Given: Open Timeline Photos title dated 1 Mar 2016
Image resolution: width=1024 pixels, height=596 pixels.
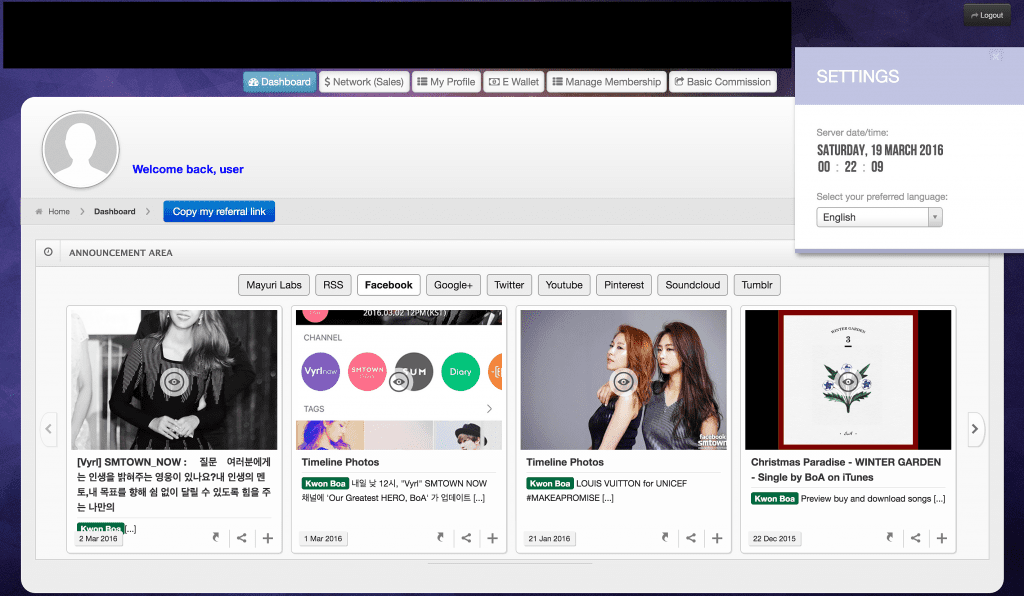Looking at the screenshot, I should 340,462.
